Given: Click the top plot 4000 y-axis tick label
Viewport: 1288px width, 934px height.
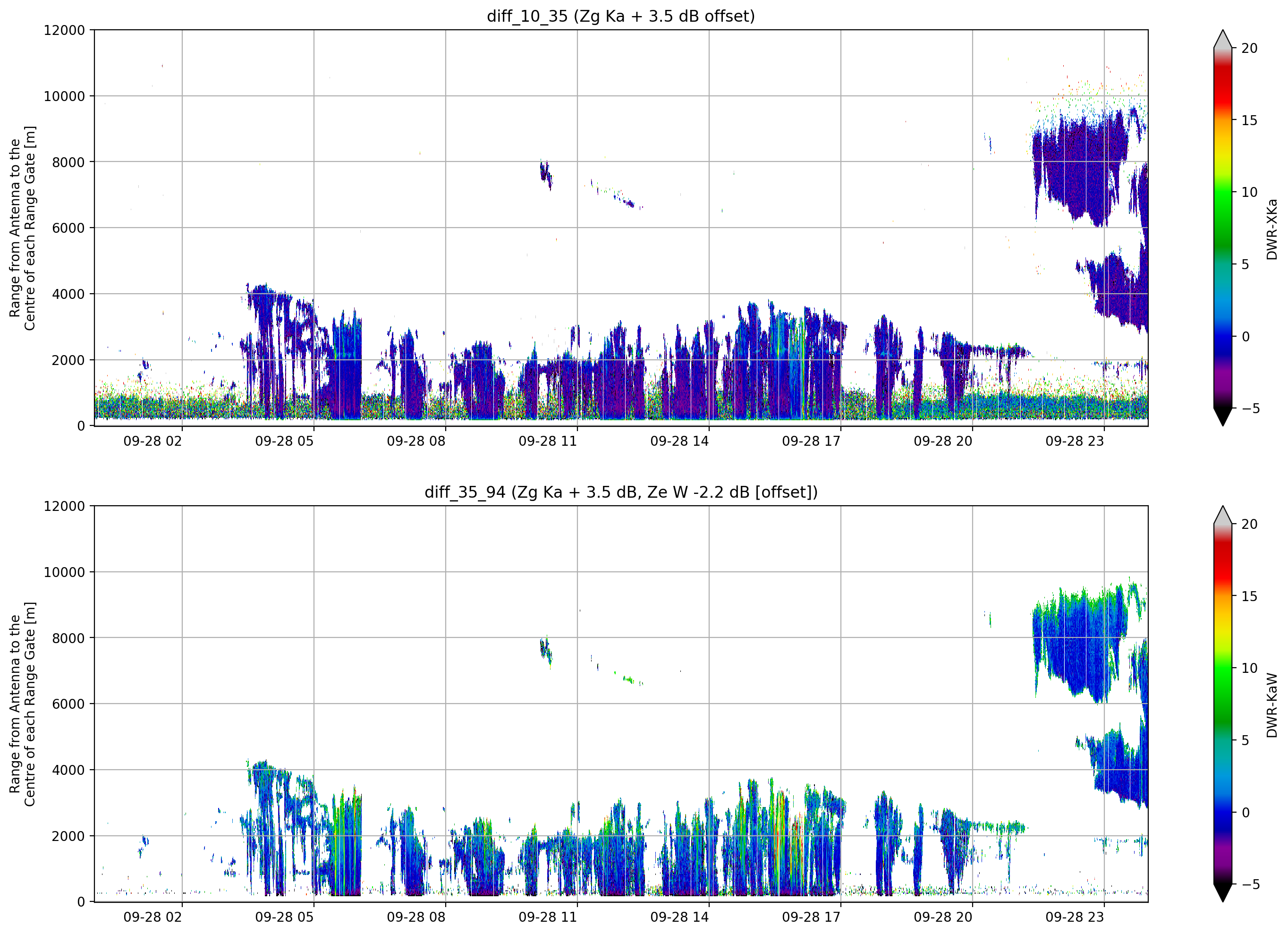Looking at the screenshot, I should (68, 294).
